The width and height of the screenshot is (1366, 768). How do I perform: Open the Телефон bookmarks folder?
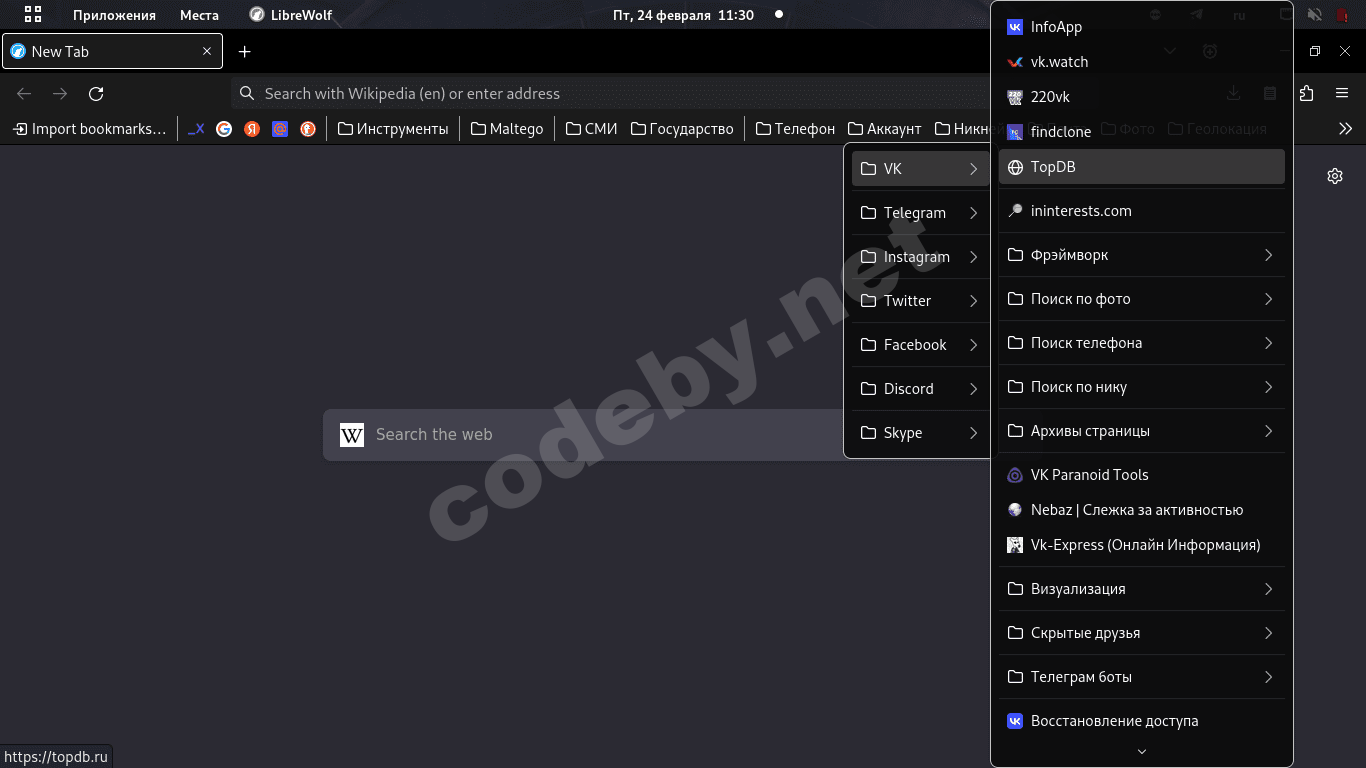[x=796, y=129]
